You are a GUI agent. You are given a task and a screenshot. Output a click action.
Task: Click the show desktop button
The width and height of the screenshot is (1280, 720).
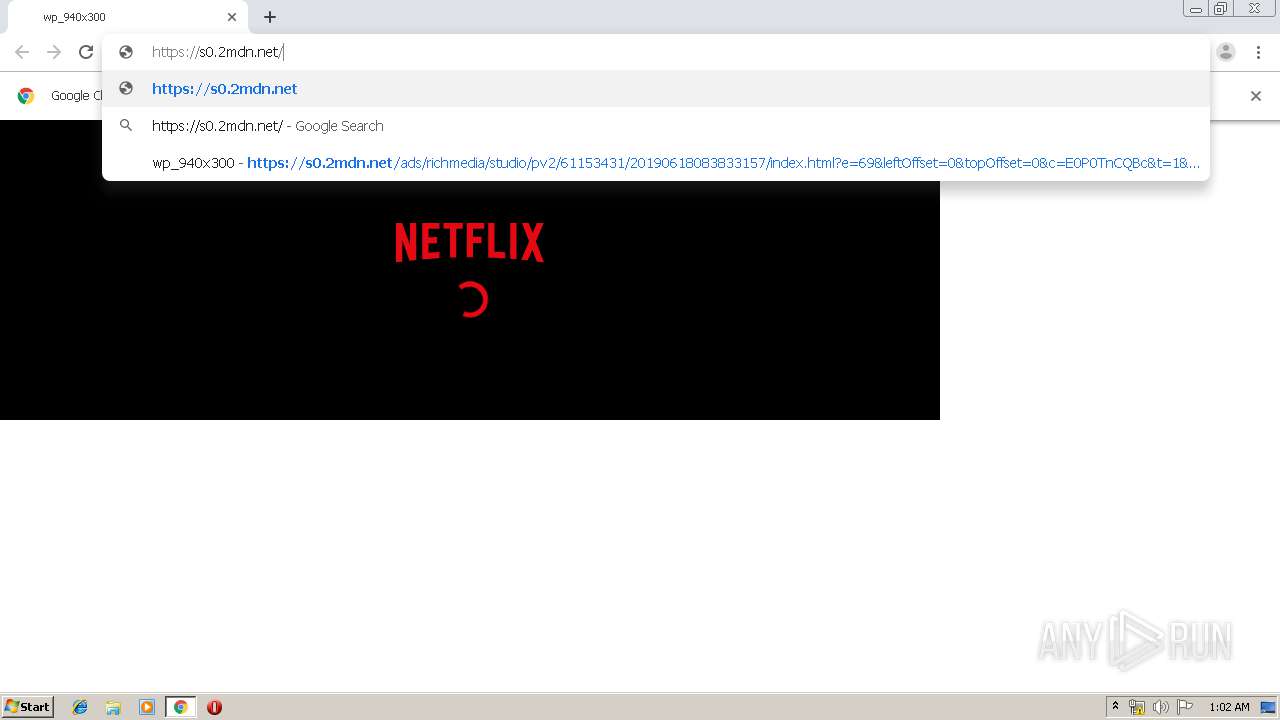point(1269,707)
